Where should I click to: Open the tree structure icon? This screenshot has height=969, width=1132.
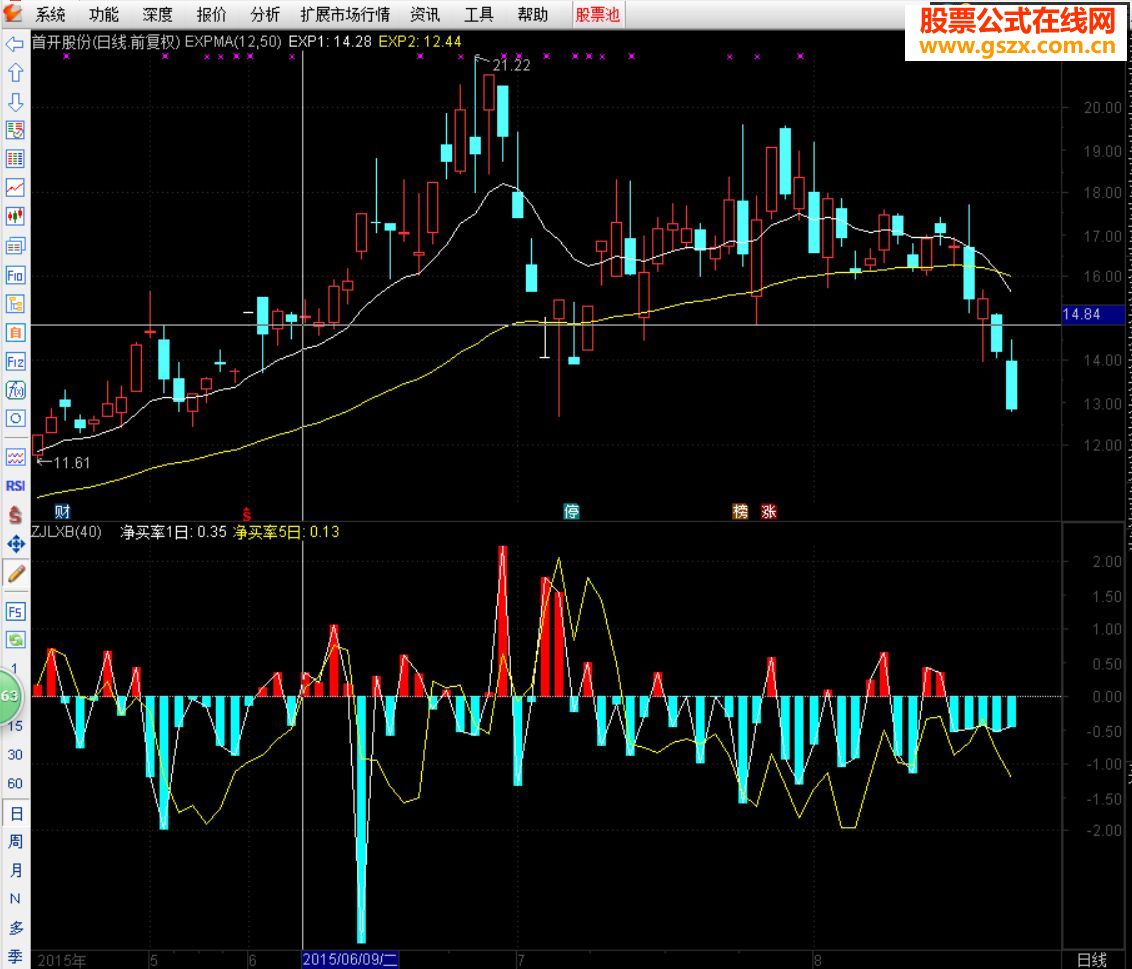15,304
